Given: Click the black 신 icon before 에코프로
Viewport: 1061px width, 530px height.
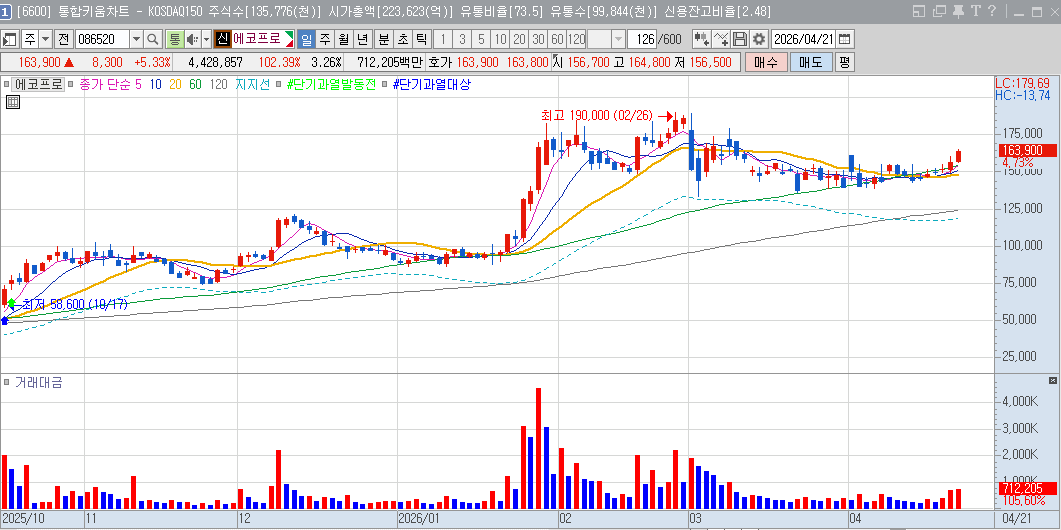Looking at the screenshot, I should coord(223,39).
